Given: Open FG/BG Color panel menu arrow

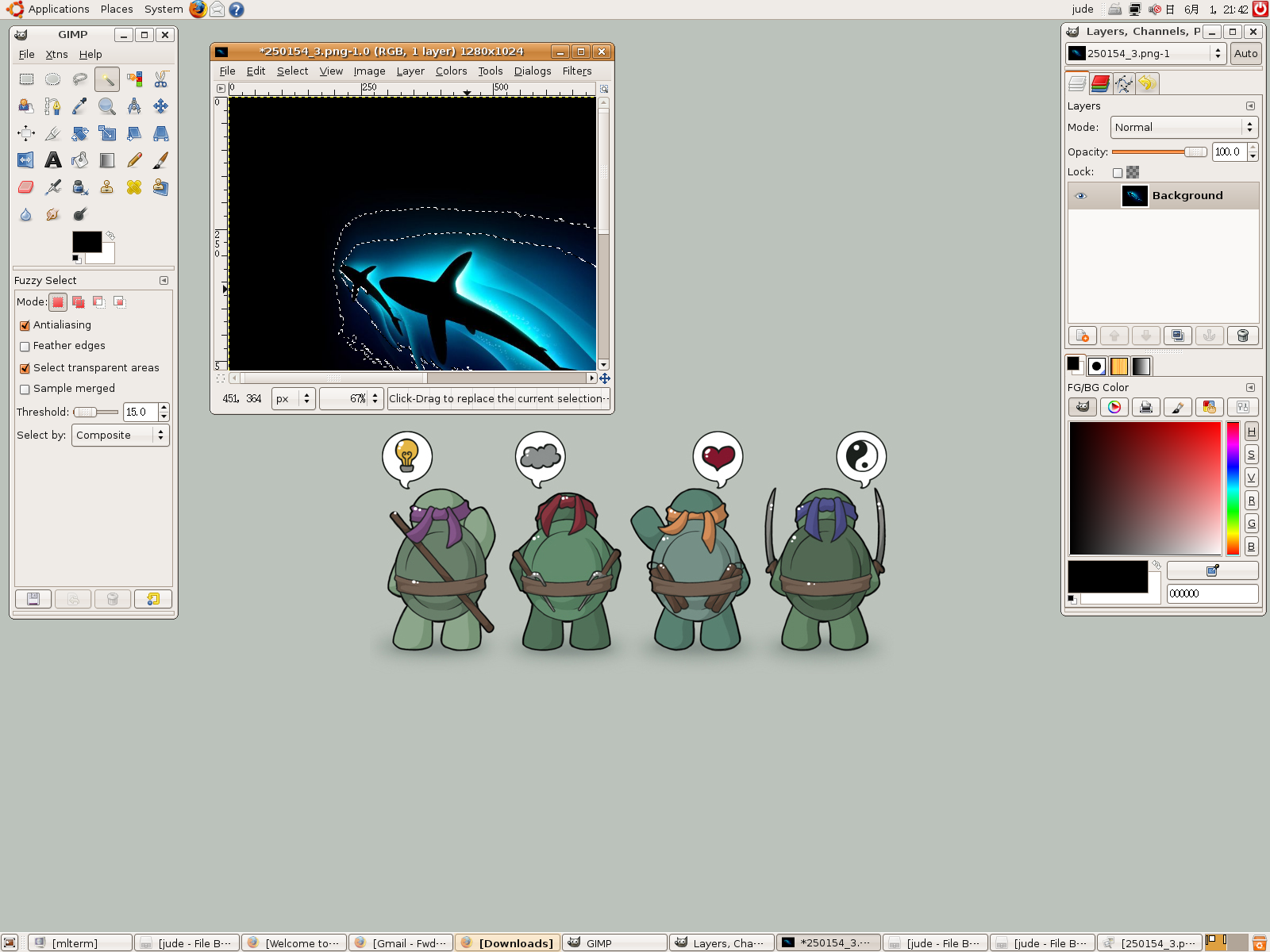Looking at the screenshot, I should tap(1250, 388).
